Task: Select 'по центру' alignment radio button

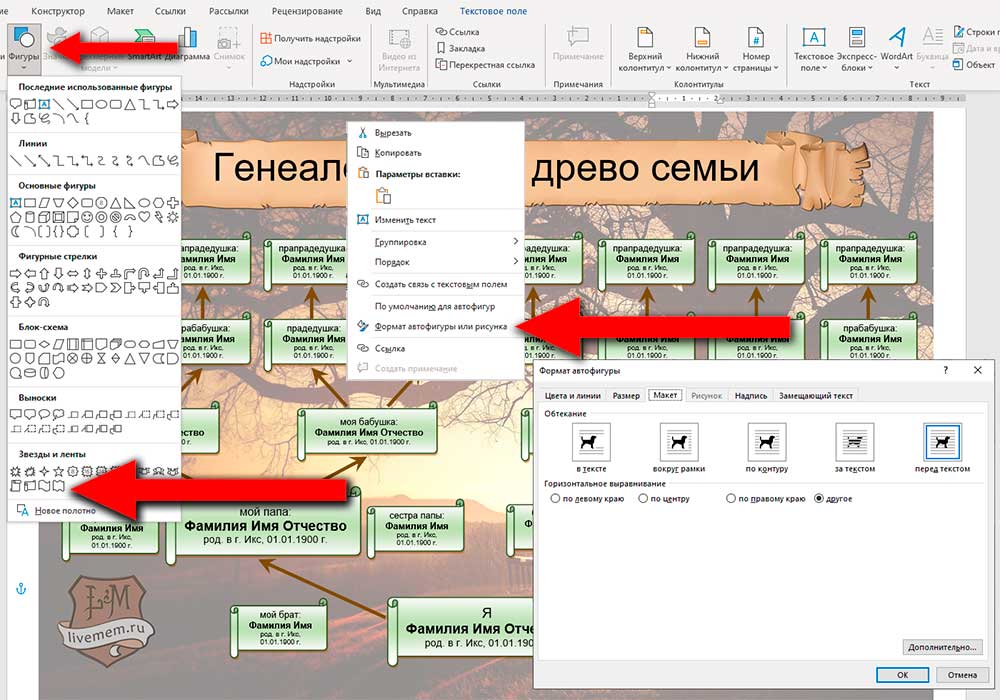Action: click(643, 498)
